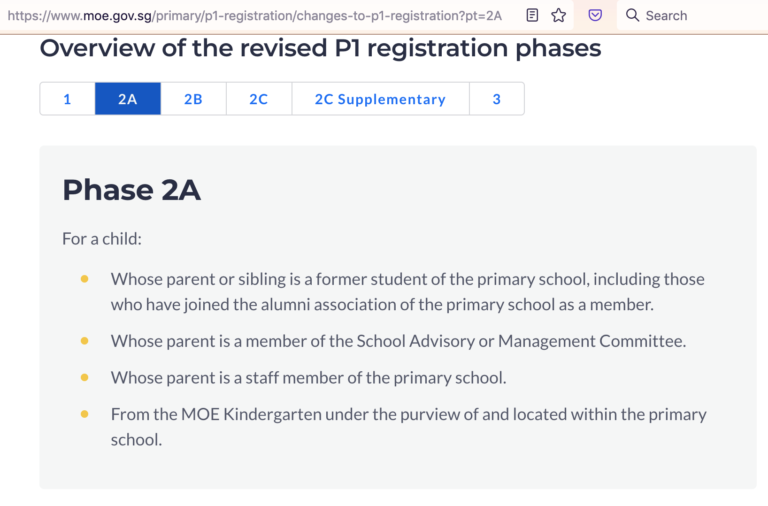
Task: Click the MOE Kindergarten bullet text
Action: point(408,427)
